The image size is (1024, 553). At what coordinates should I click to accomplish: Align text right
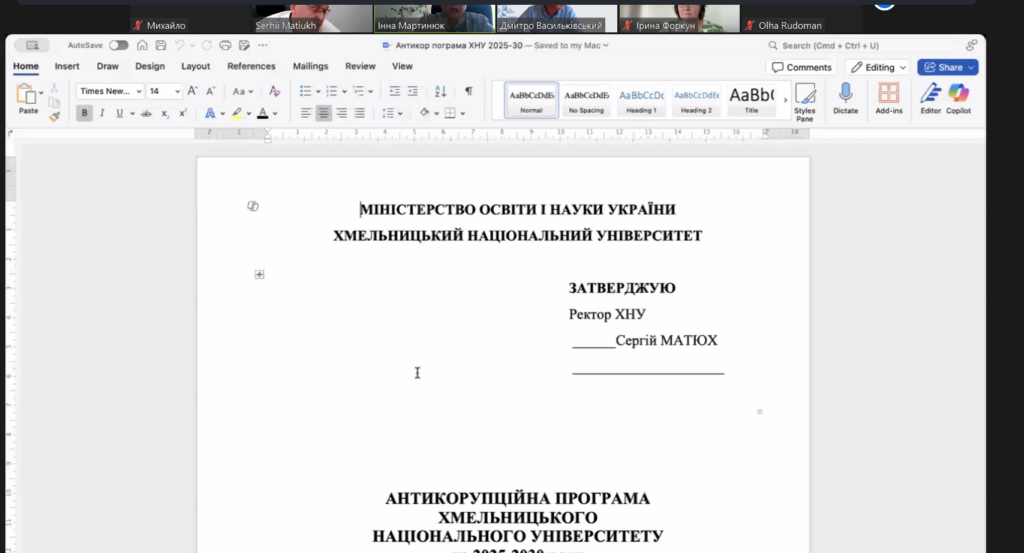point(342,113)
